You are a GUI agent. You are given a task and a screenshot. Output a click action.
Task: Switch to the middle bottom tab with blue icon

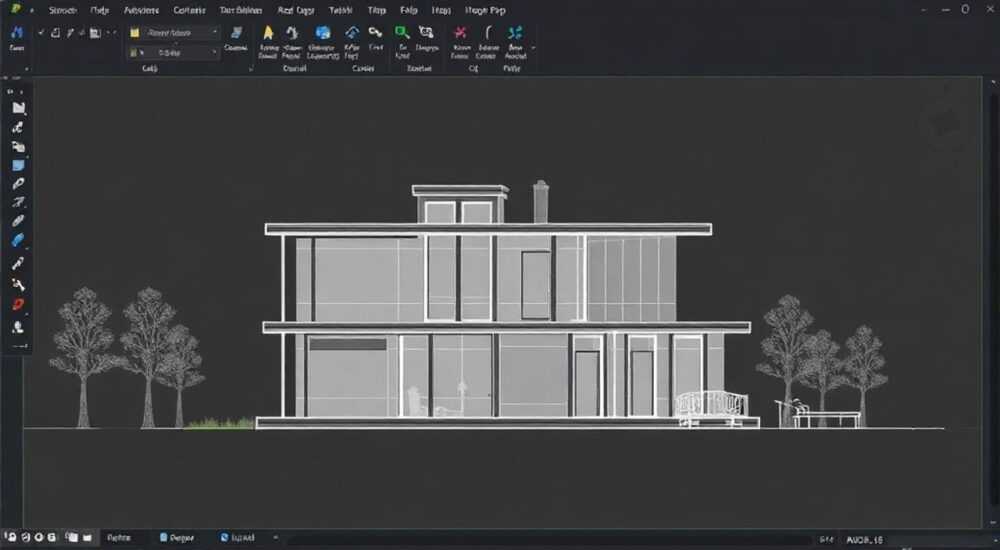coord(177,538)
